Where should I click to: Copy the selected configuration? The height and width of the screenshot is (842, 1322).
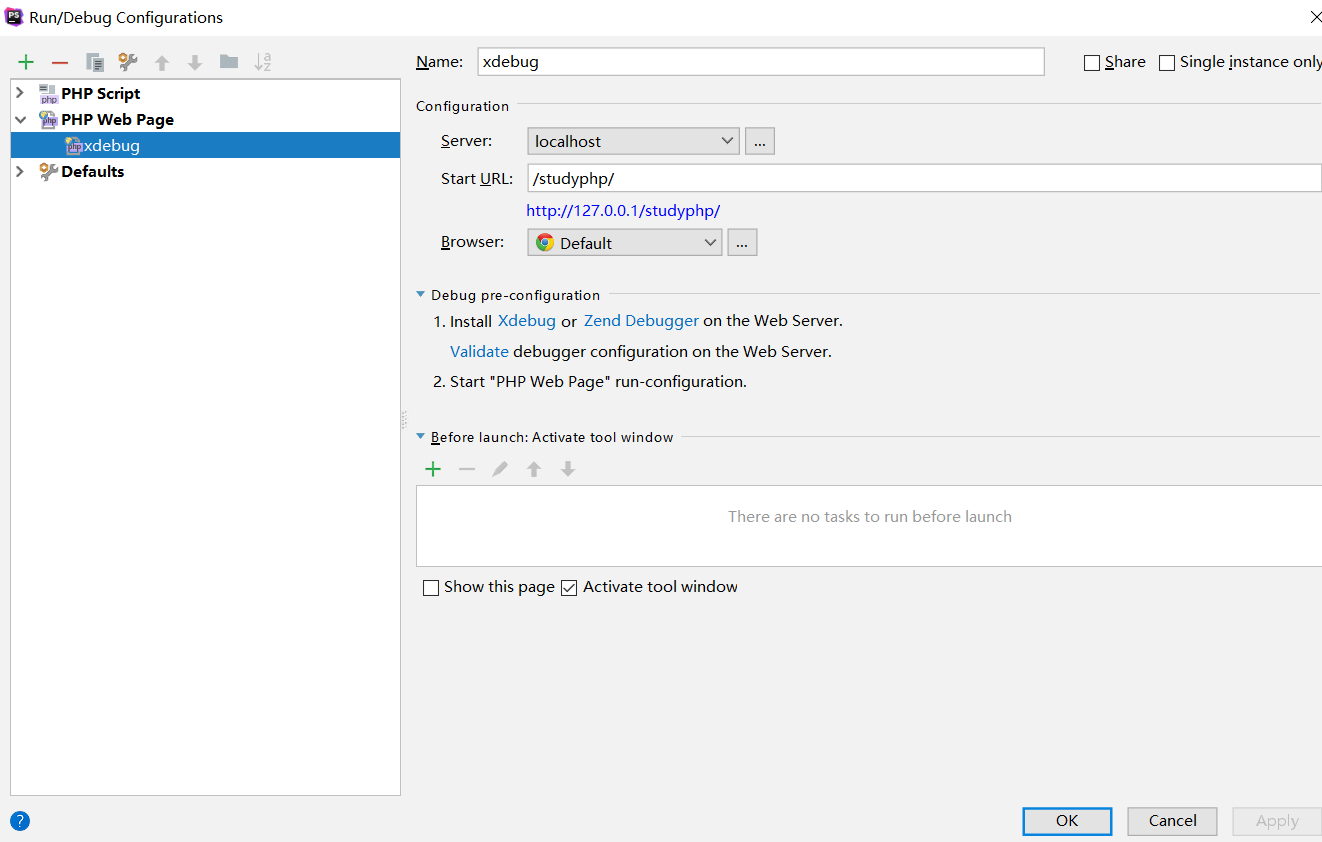95,62
